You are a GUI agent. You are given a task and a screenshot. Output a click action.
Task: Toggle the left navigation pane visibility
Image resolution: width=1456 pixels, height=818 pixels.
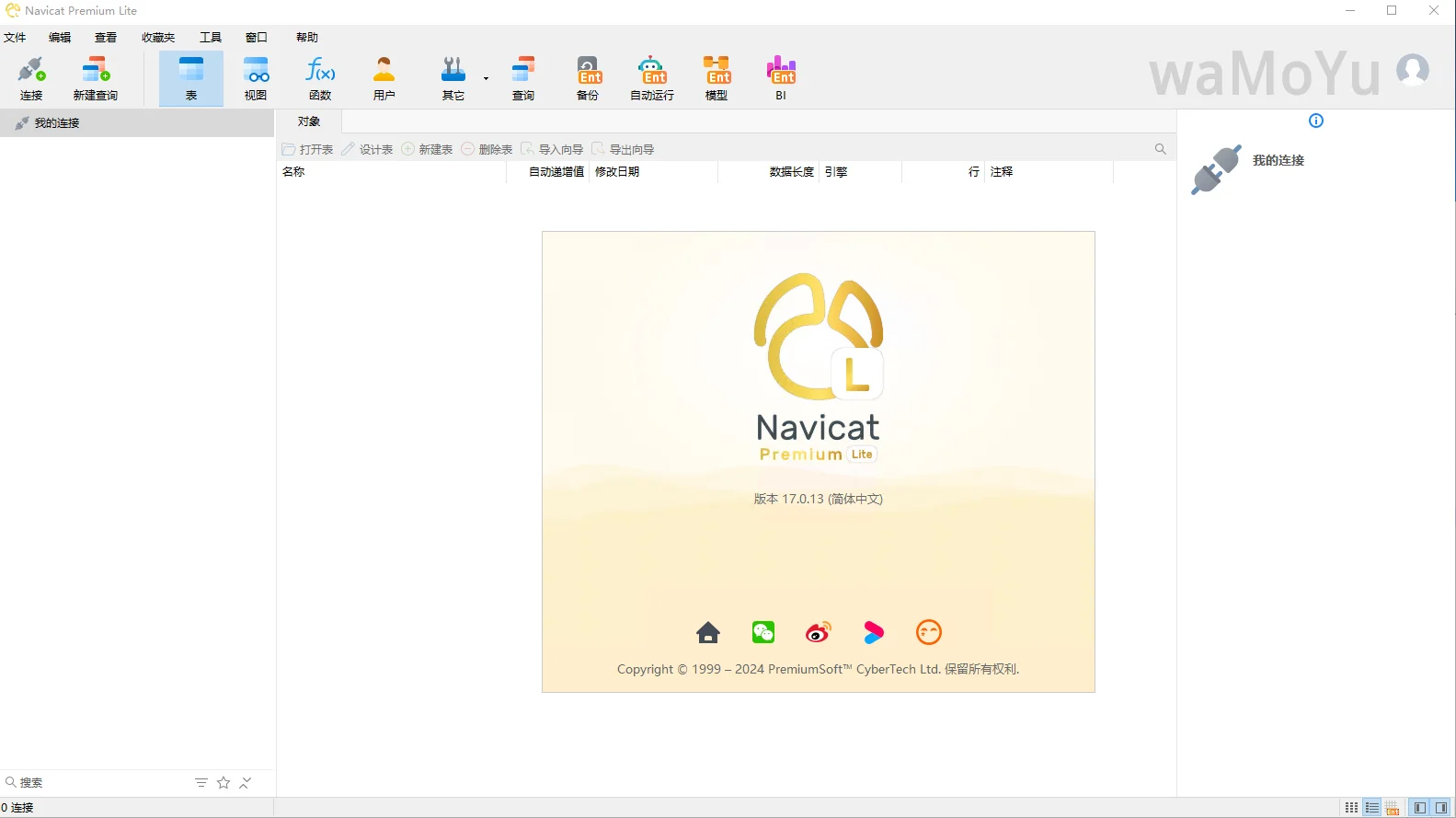coord(1420,808)
